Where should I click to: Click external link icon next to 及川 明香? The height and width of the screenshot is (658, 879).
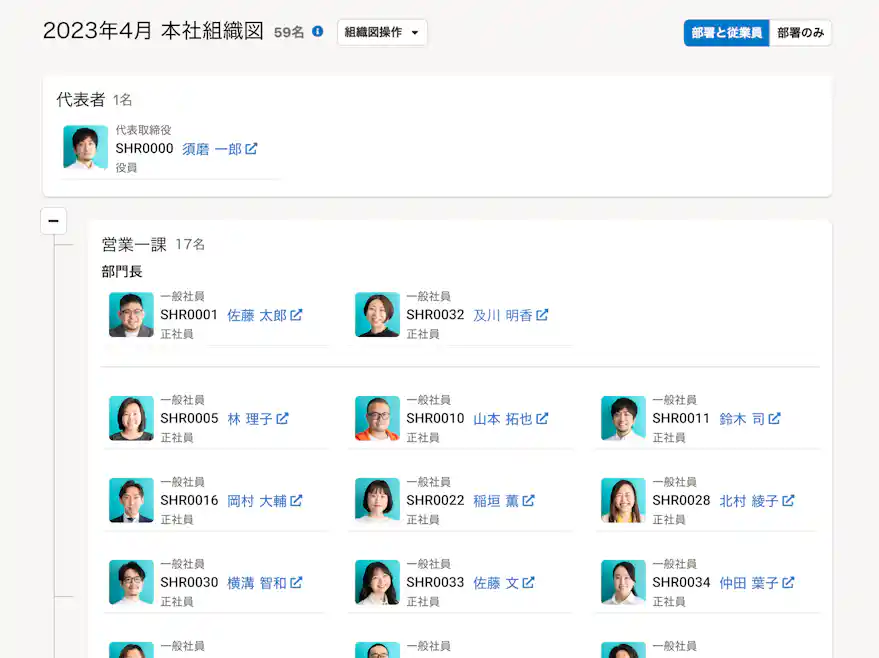[542, 315]
